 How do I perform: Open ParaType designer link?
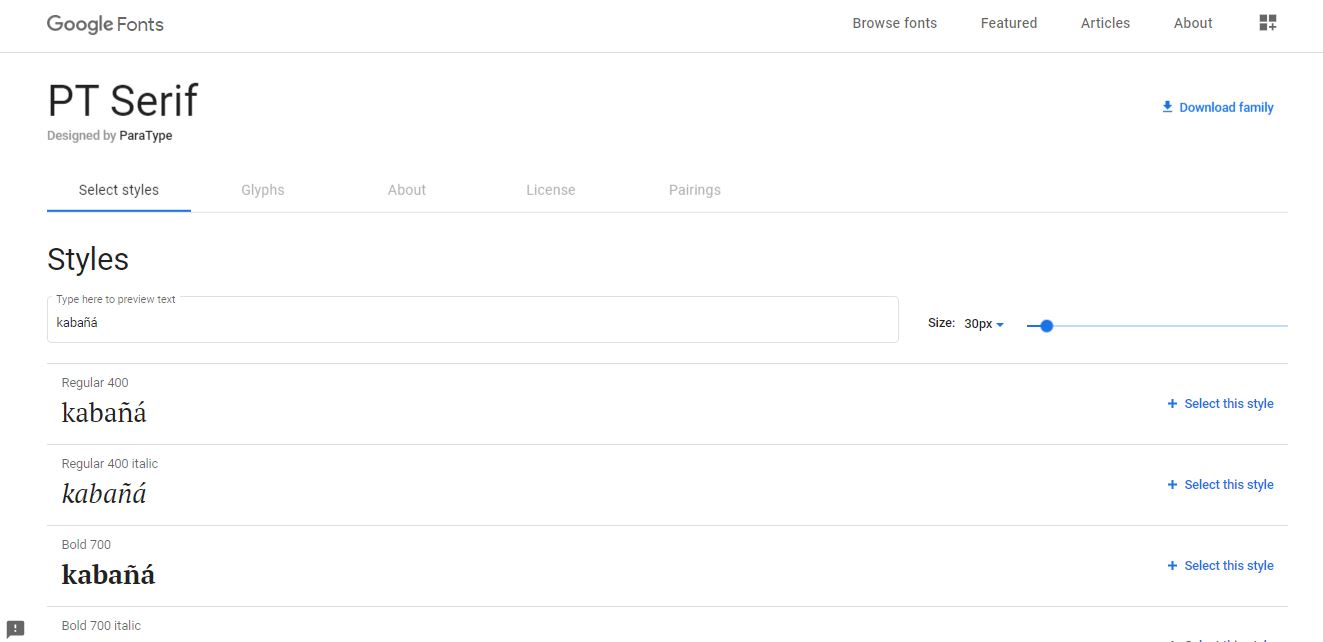146,136
